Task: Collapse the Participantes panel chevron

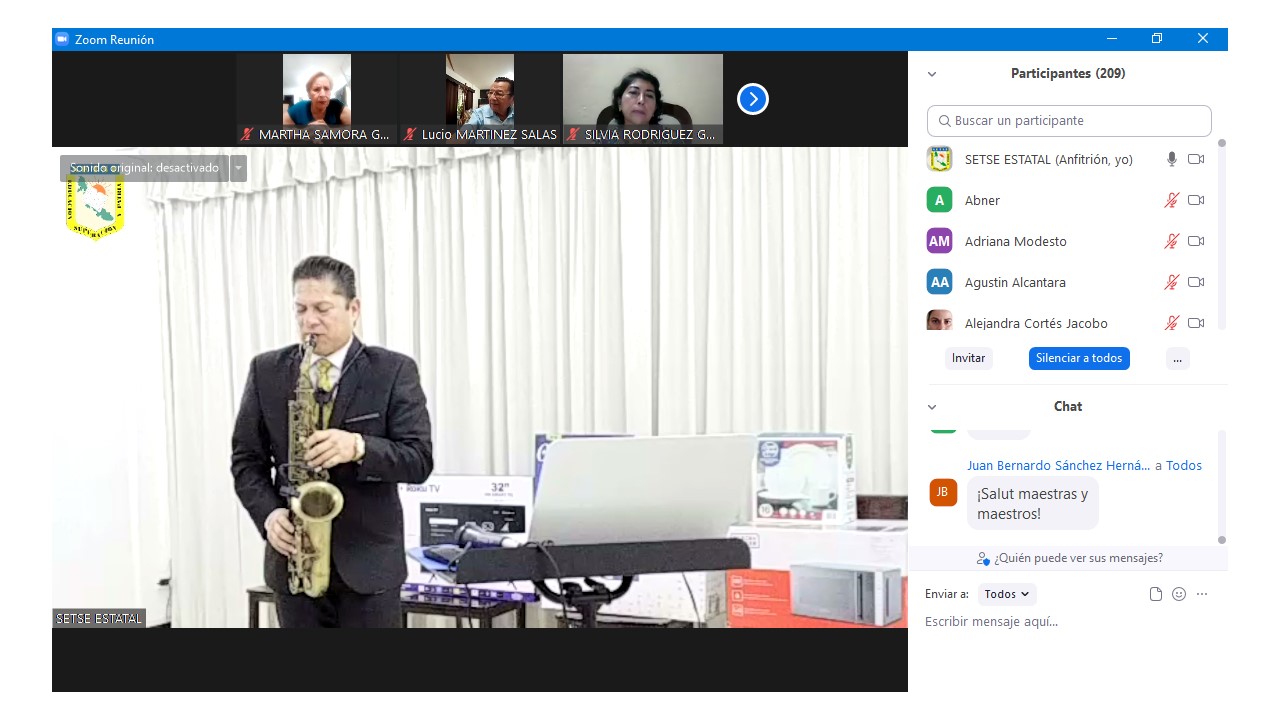Action: point(932,74)
